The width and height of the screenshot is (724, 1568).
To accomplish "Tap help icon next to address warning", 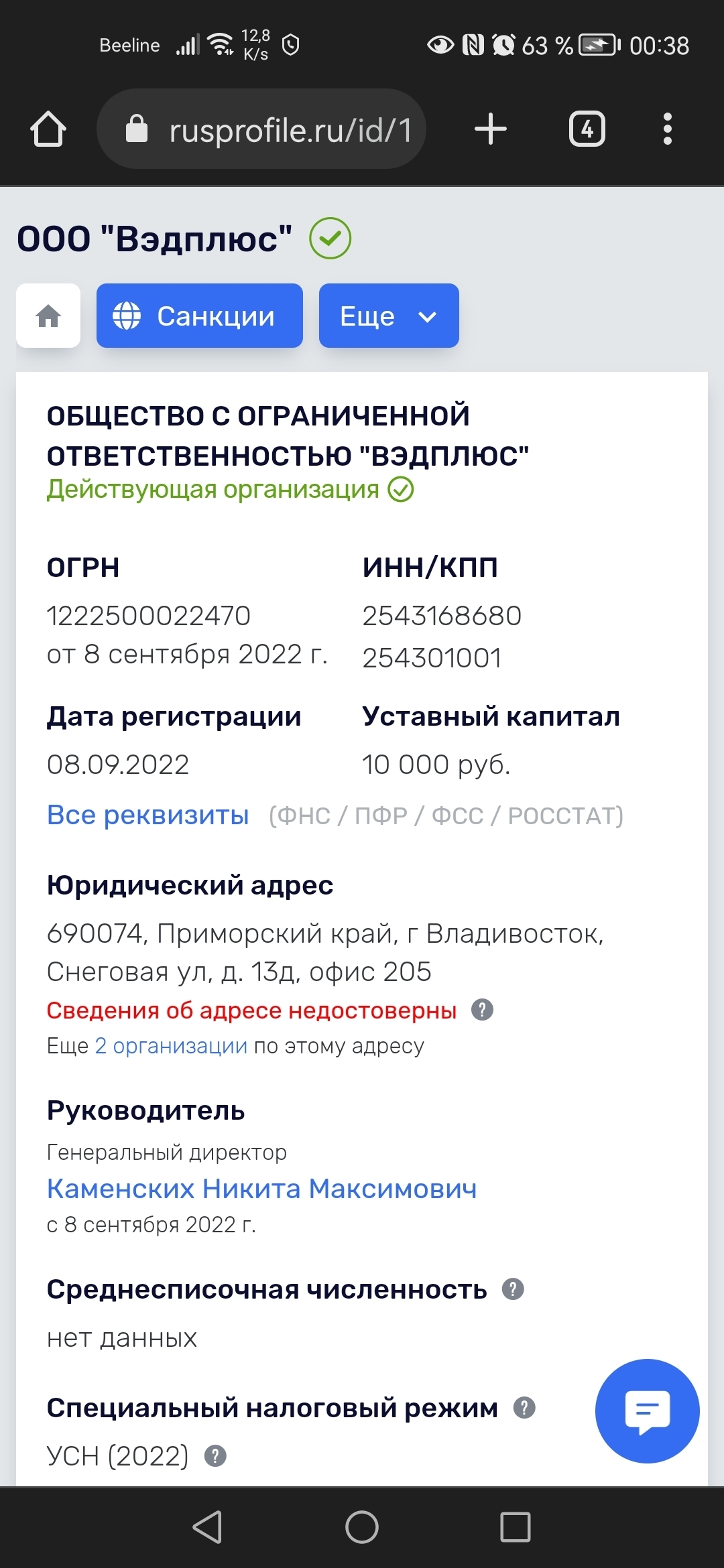I will click(482, 1010).
